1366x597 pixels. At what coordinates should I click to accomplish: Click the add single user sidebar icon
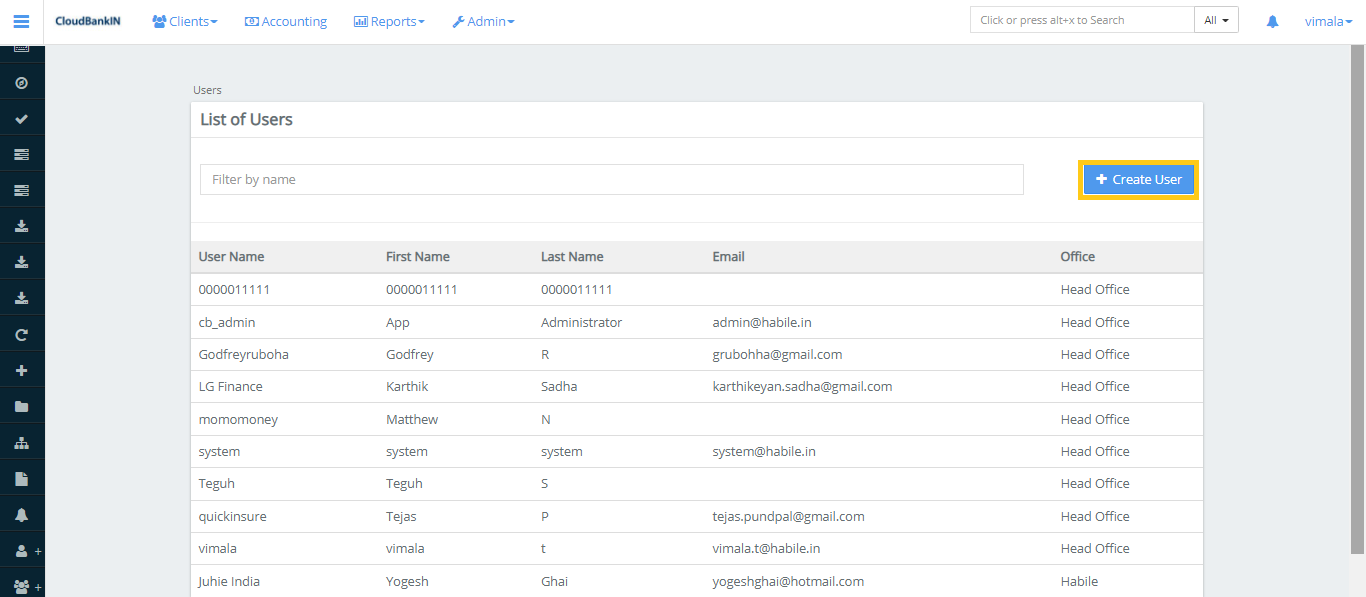tap(22, 551)
